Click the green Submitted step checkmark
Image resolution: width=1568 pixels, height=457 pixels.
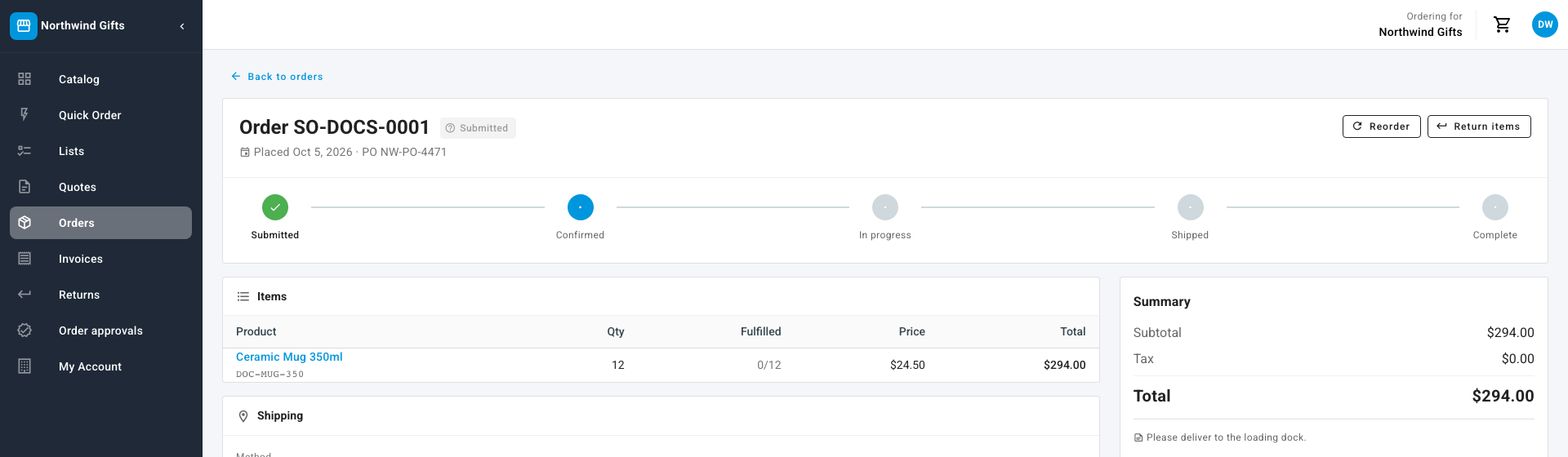pyautogui.click(x=275, y=207)
